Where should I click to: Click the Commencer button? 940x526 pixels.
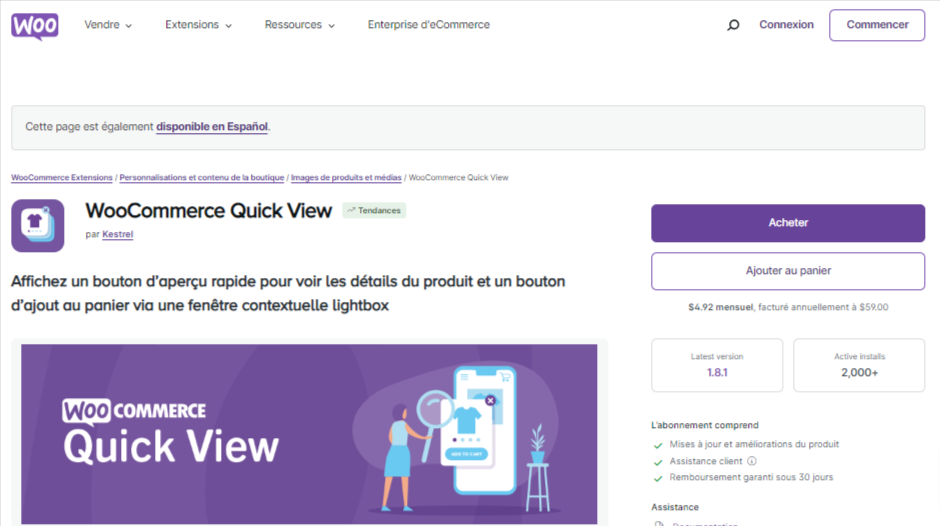(877, 25)
